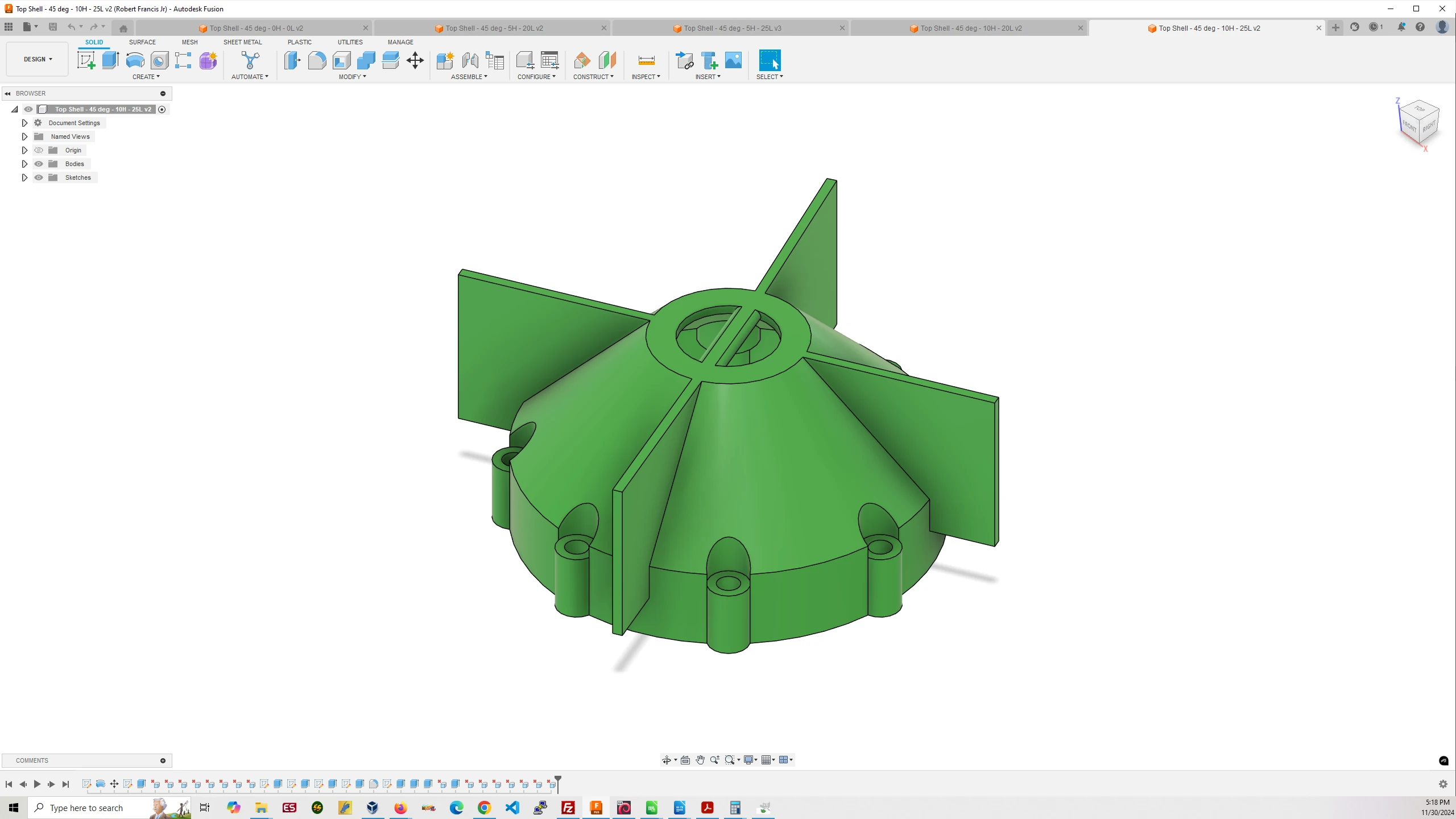Select the Shell tool
Screen dimensions: 1456x819
click(341, 60)
